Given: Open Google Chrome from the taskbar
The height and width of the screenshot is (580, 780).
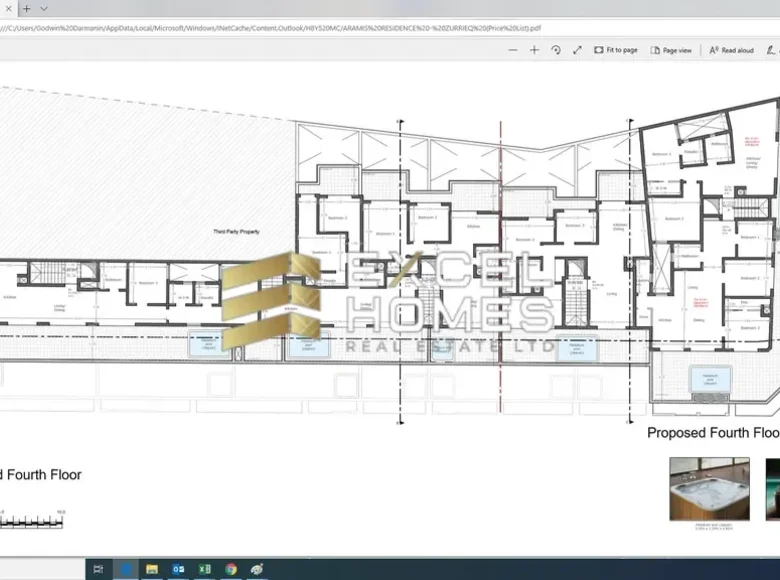Looking at the screenshot, I should [231, 569].
